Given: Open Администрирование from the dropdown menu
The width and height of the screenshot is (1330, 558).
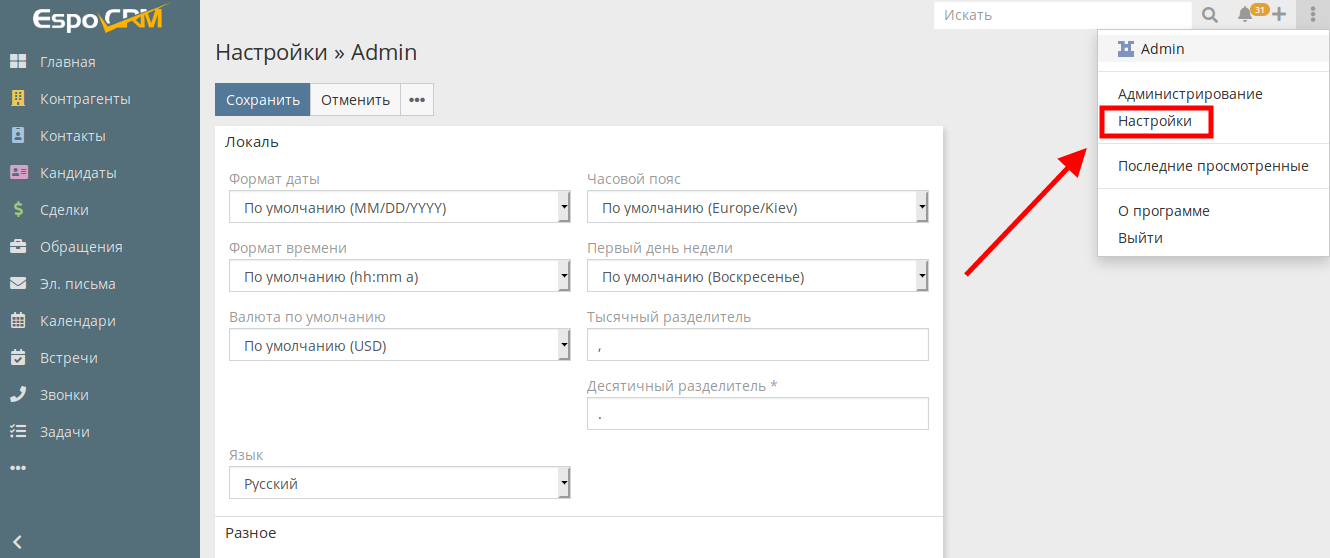Looking at the screenshot, I should coord(1190,94).
